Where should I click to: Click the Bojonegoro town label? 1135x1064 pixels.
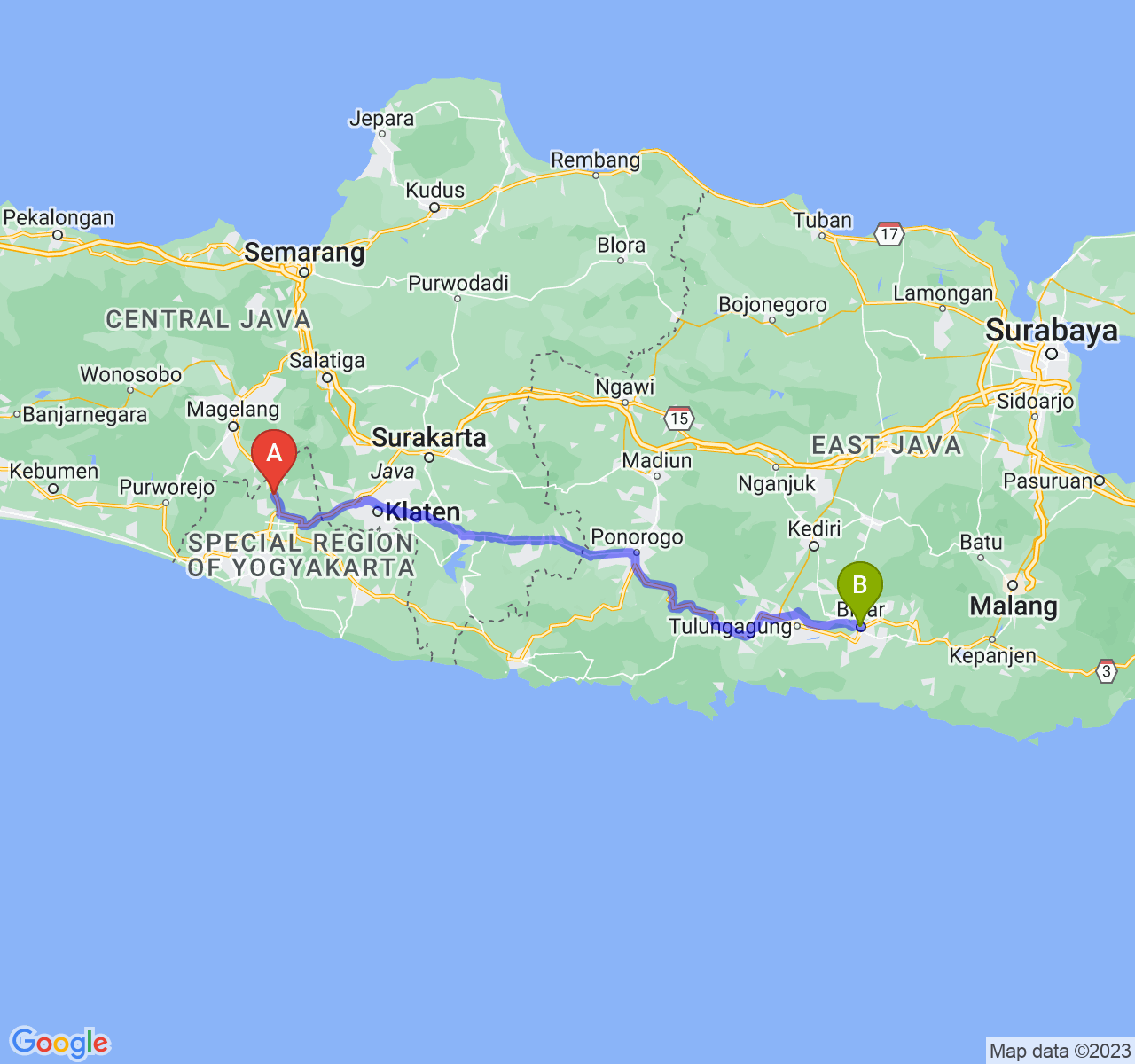tap(772, 306)
